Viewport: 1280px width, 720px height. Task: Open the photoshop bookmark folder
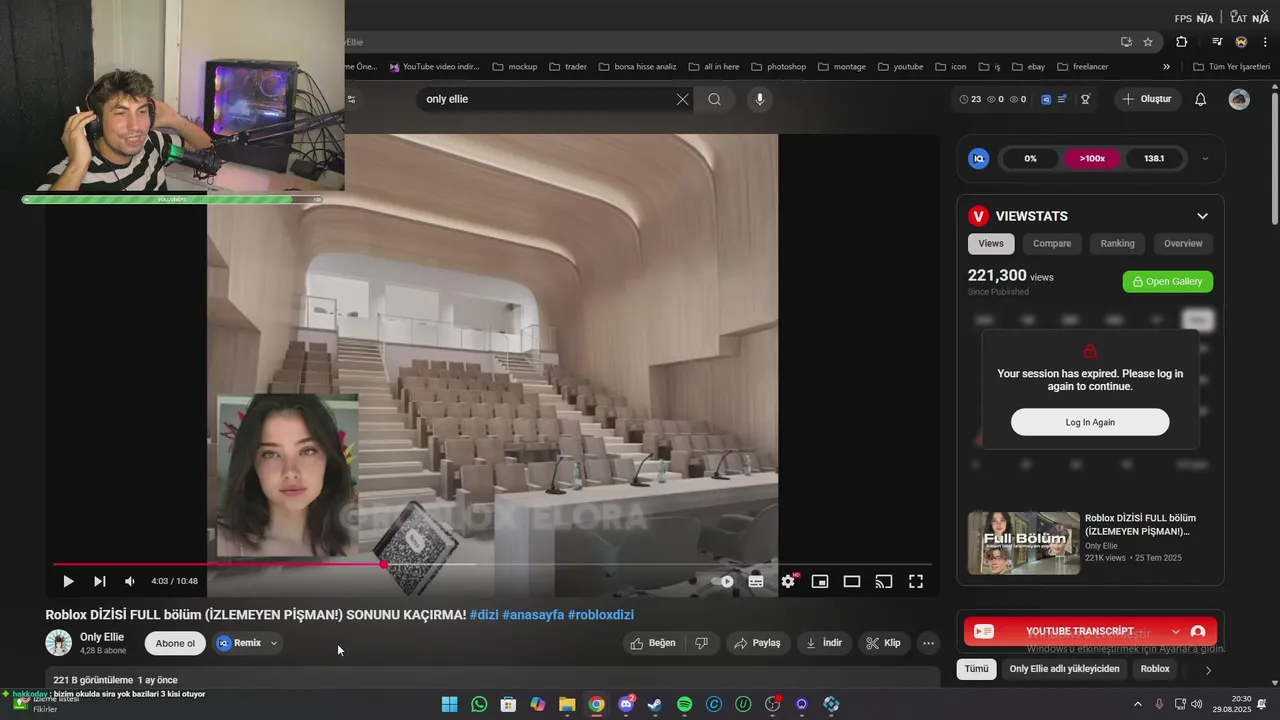tap(778, 67)
